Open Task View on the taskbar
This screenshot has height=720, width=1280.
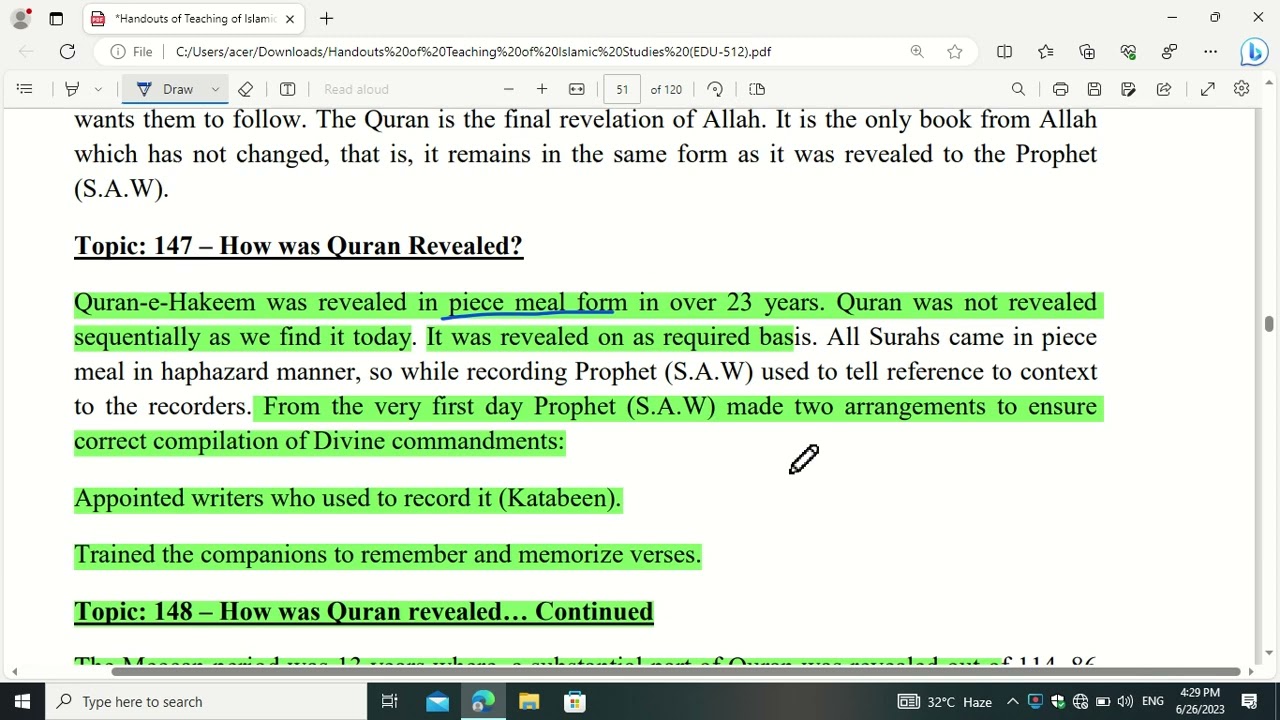click(x=390, y=701)
